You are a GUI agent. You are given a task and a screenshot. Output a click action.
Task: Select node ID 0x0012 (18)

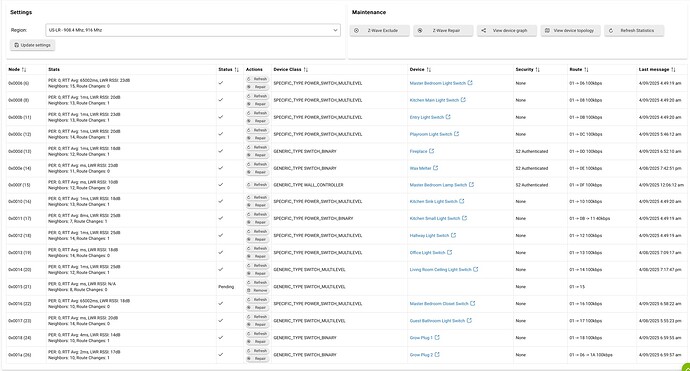(x=20, y=236)
